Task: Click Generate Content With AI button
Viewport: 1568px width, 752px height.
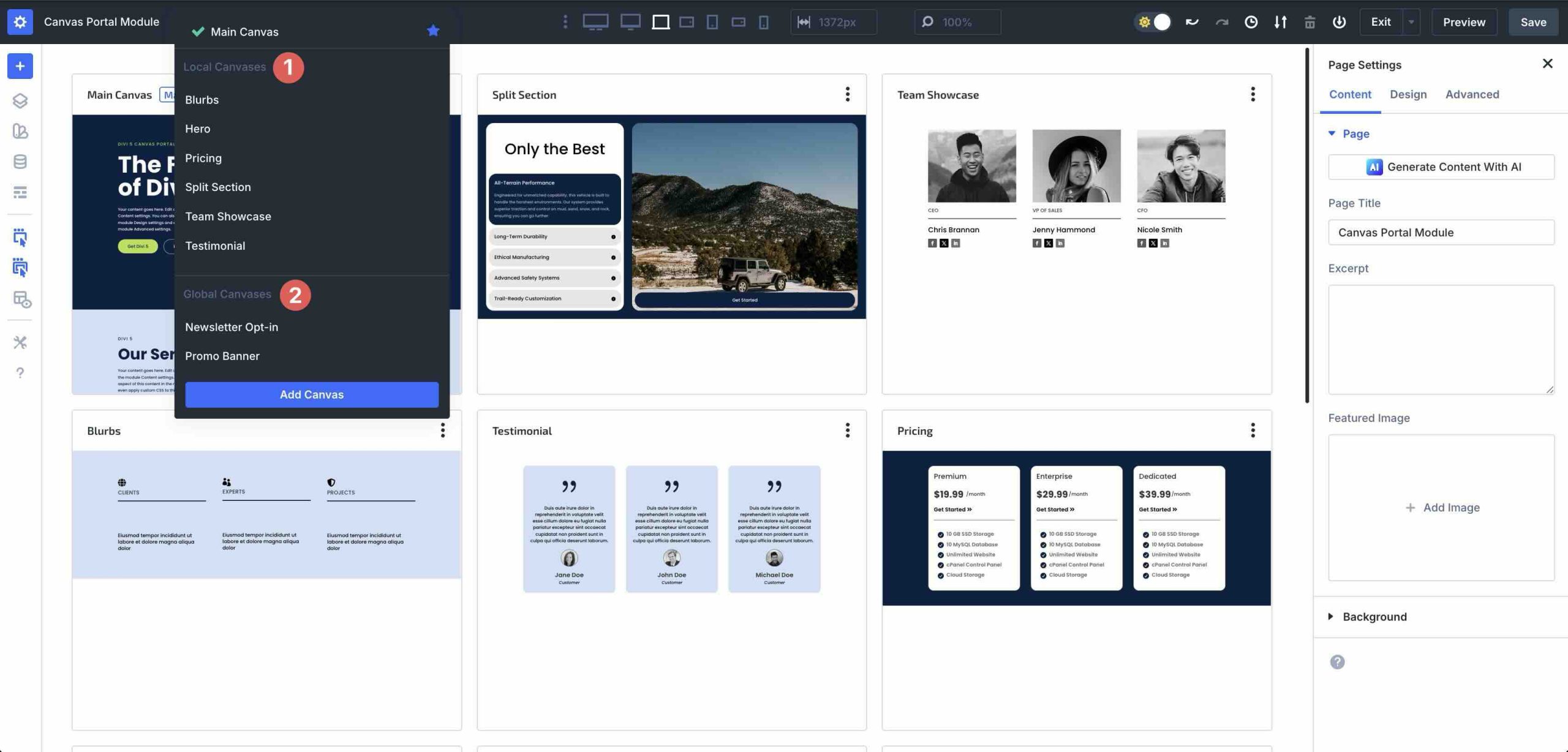Action: pyautogui.click(x=1441, y=167)
